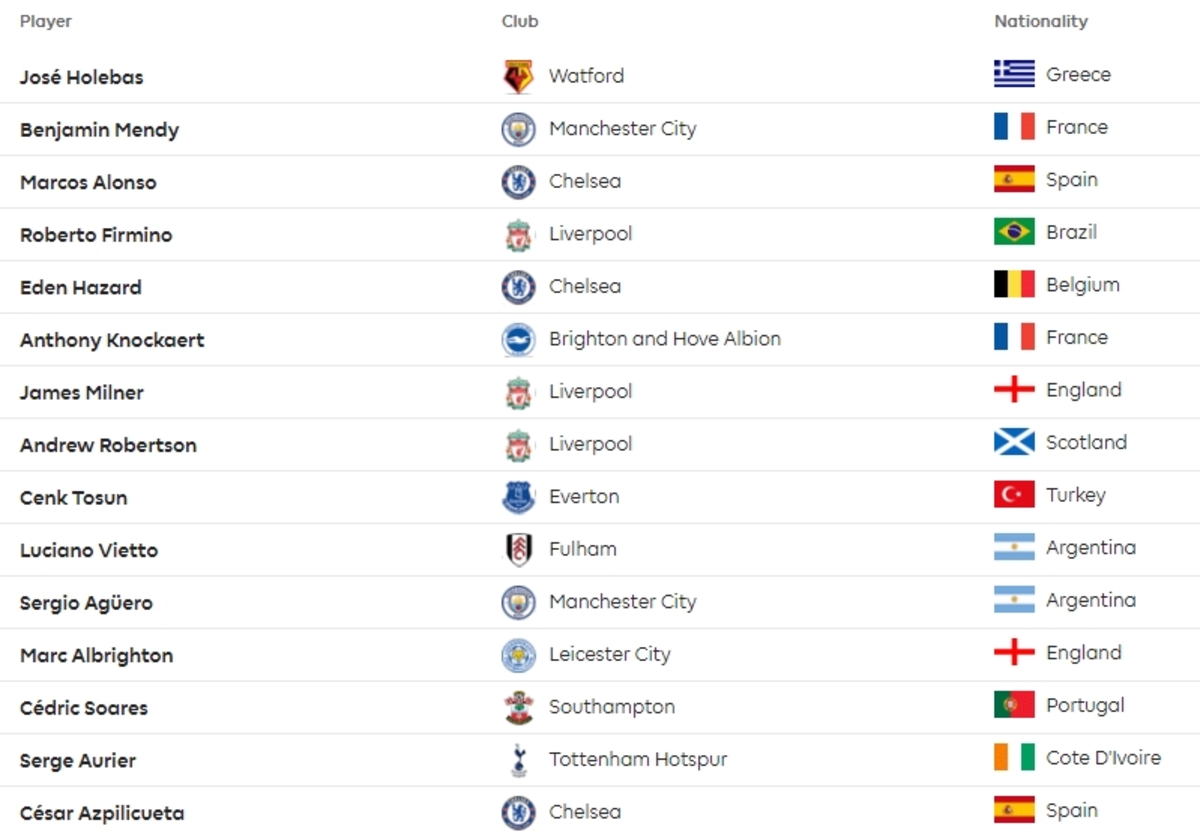Click the Club column header

click(x=520, y=21)
